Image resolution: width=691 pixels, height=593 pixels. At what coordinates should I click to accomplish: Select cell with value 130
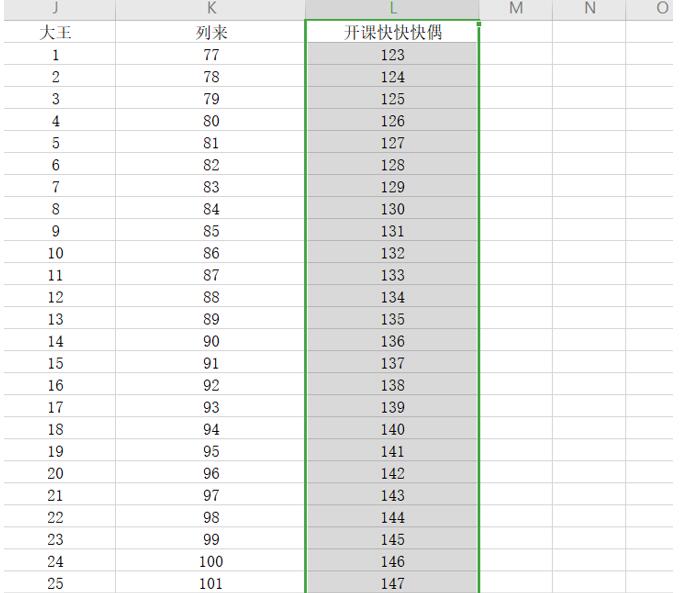tap(392, 209)
